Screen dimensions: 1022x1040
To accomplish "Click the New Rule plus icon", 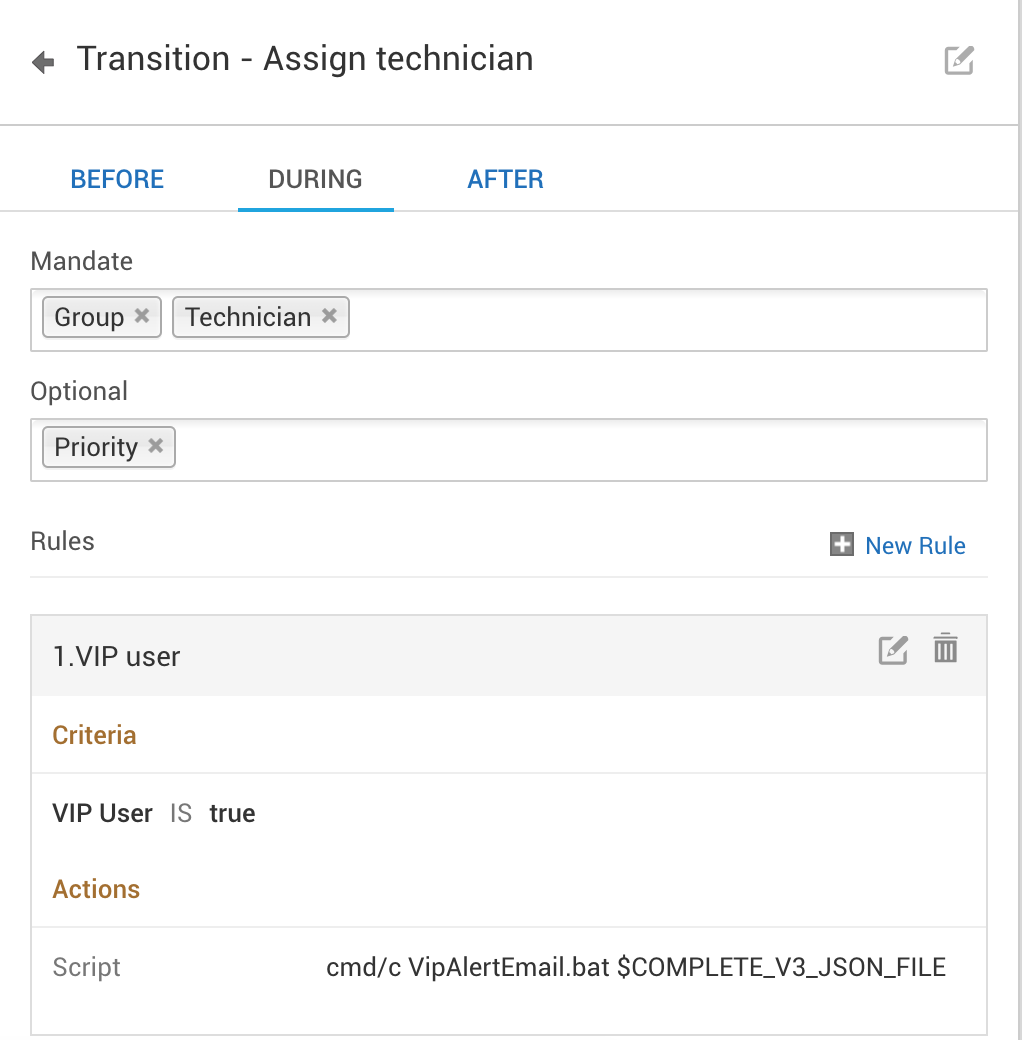I will tap(842, 545).
